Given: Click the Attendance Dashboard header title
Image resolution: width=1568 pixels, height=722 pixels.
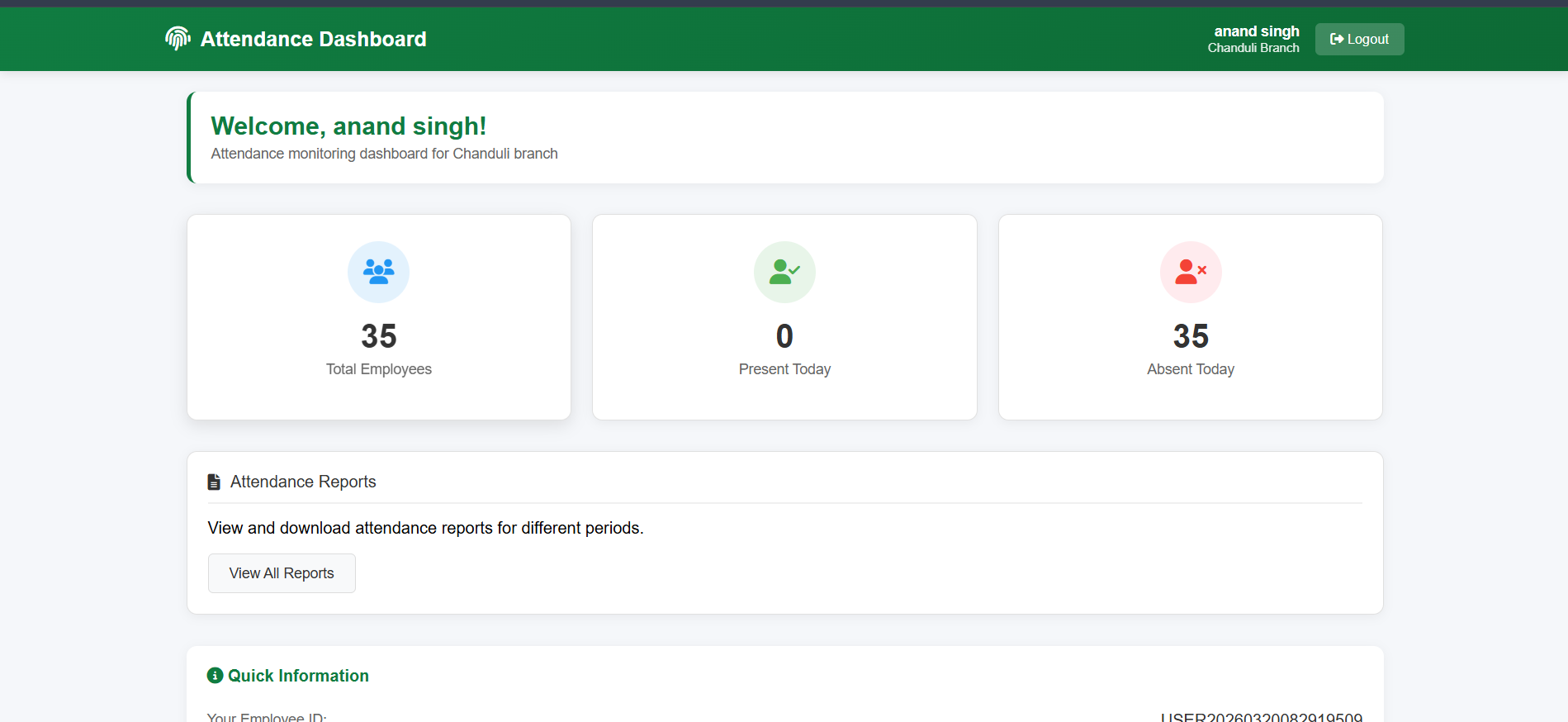Looking at the screenshot, I should pos(313,39).
